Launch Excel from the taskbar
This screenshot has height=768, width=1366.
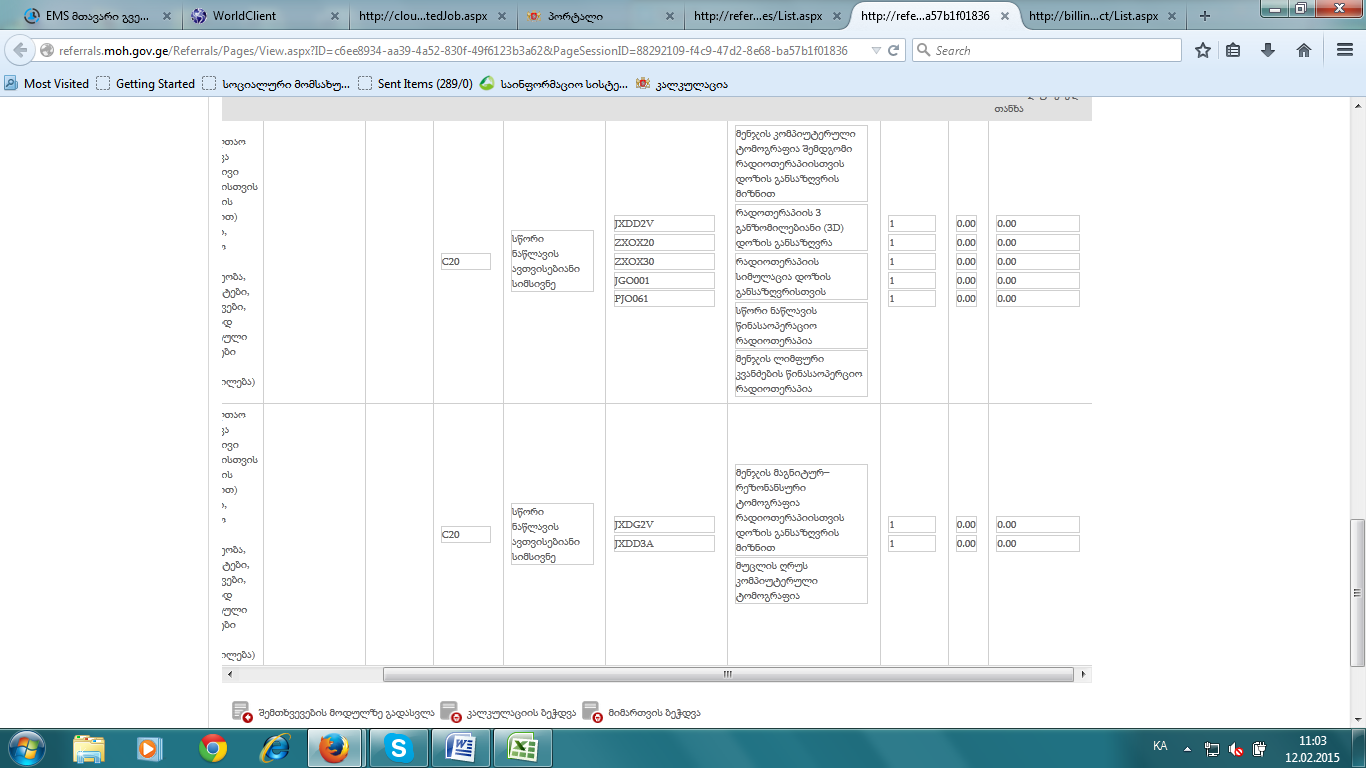pos(522,748)
